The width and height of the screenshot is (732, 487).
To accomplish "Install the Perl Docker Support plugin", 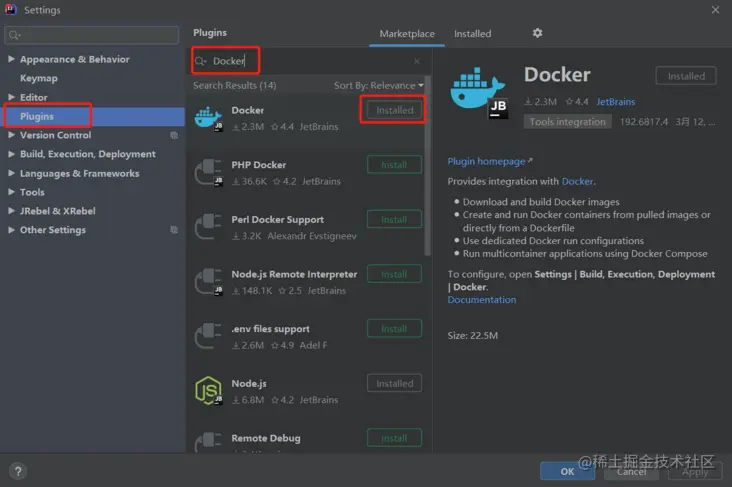I will coord(394,219).
